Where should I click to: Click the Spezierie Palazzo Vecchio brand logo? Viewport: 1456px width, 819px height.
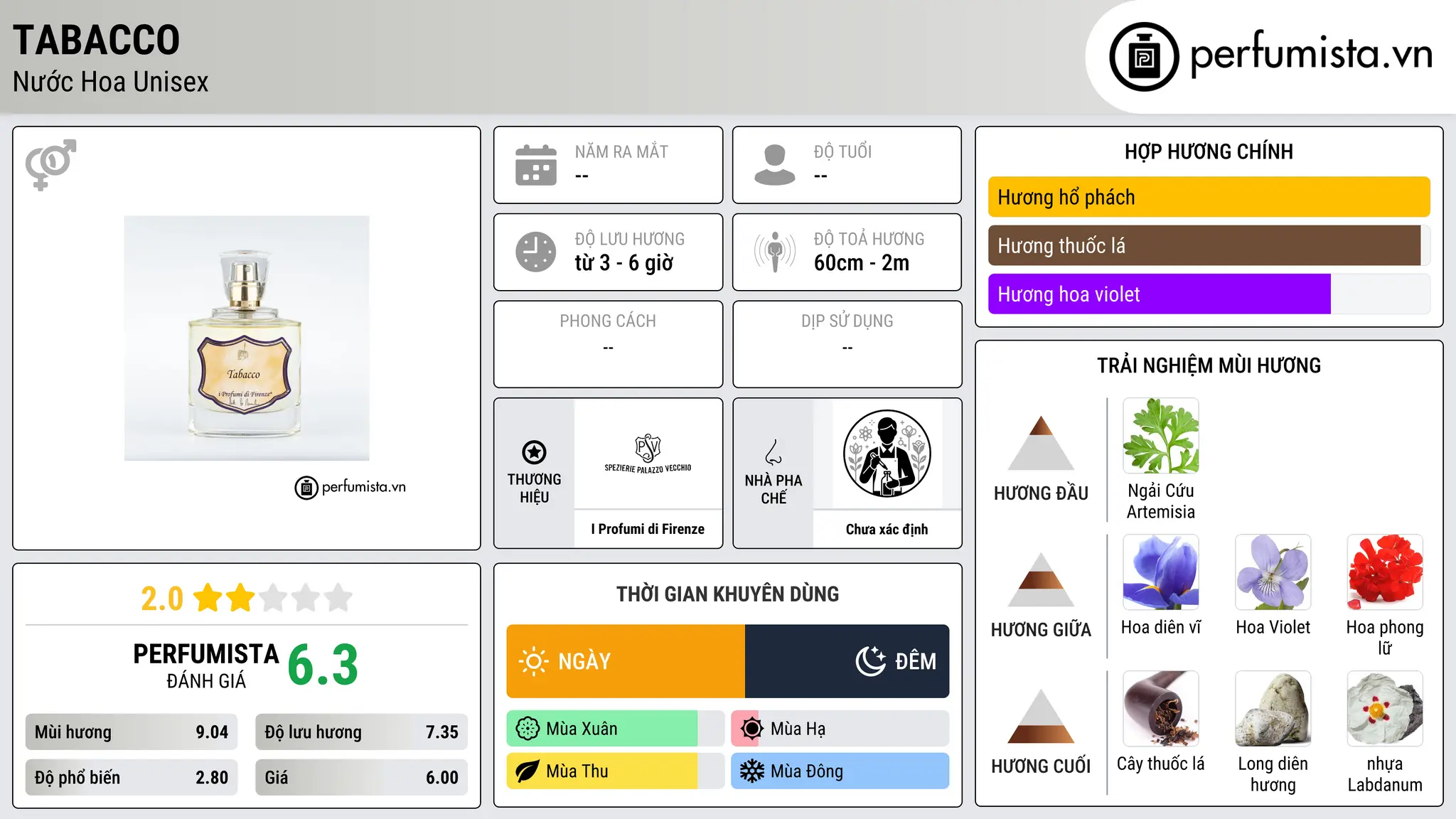[648, 454]
